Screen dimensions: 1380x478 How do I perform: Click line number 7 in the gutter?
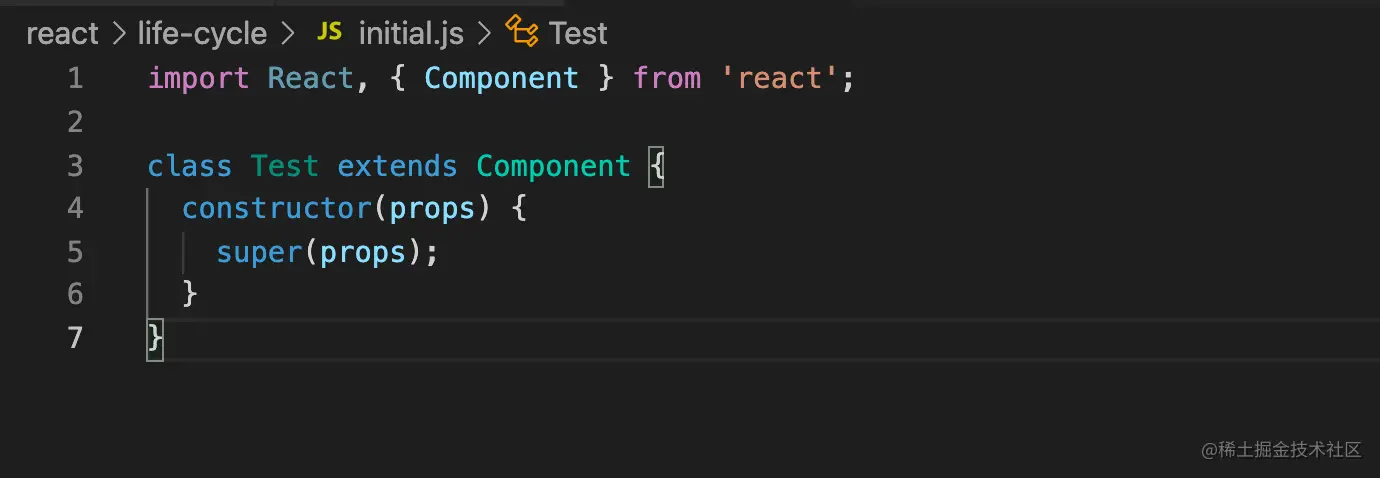pyautogui.click(x=75, y=338)
